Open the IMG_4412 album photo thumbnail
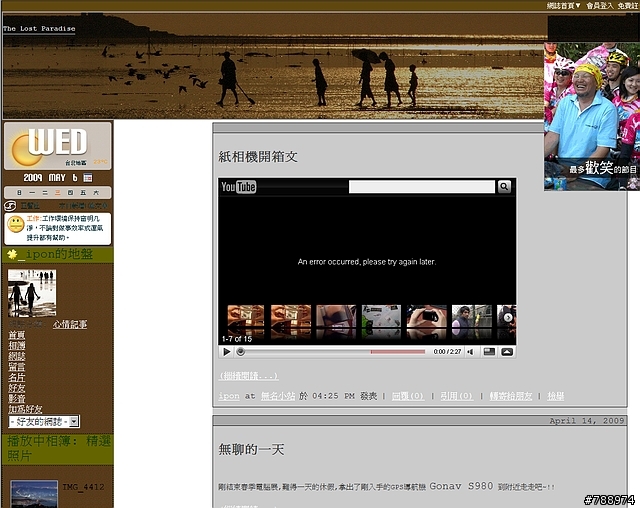The height and width of the screenshot is (508, 640). click(x=34, y=494)
